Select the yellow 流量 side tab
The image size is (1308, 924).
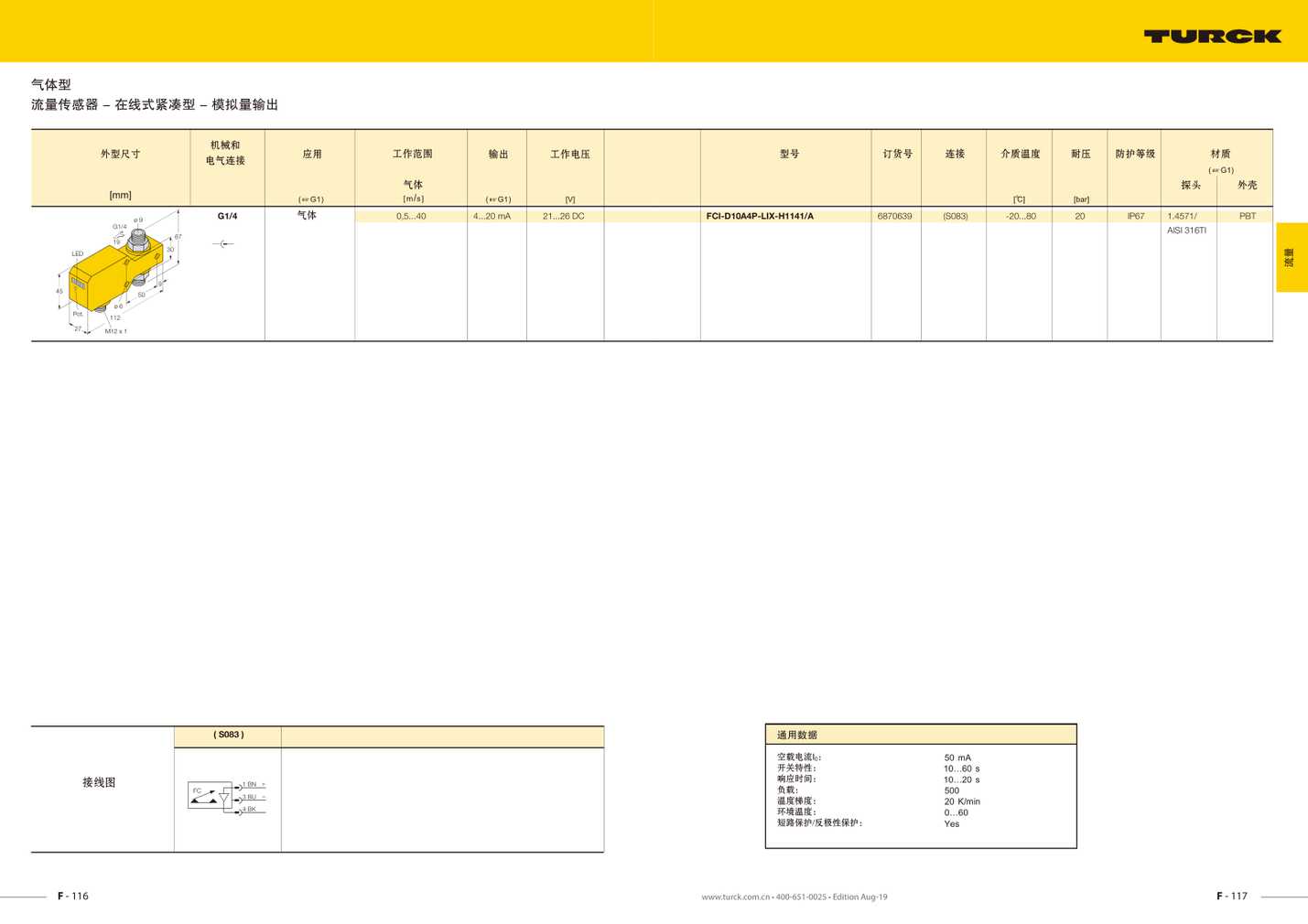(x=1292, y=257)
